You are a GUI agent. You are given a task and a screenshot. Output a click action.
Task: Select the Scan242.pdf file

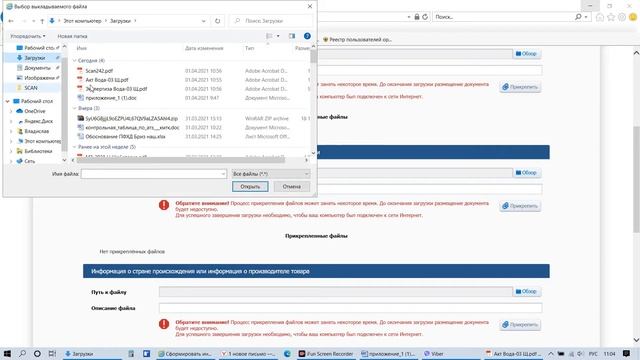coord(99,71)
